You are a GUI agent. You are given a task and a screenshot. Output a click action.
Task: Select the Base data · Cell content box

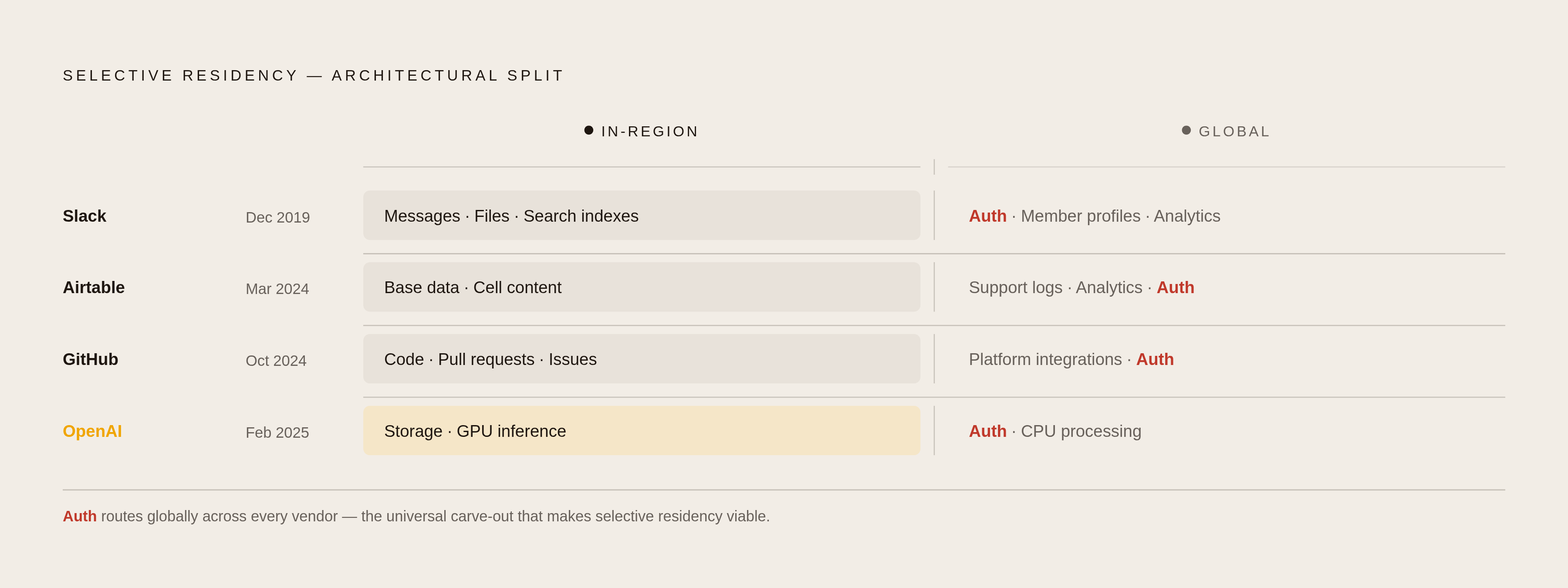tap(642, 287)
